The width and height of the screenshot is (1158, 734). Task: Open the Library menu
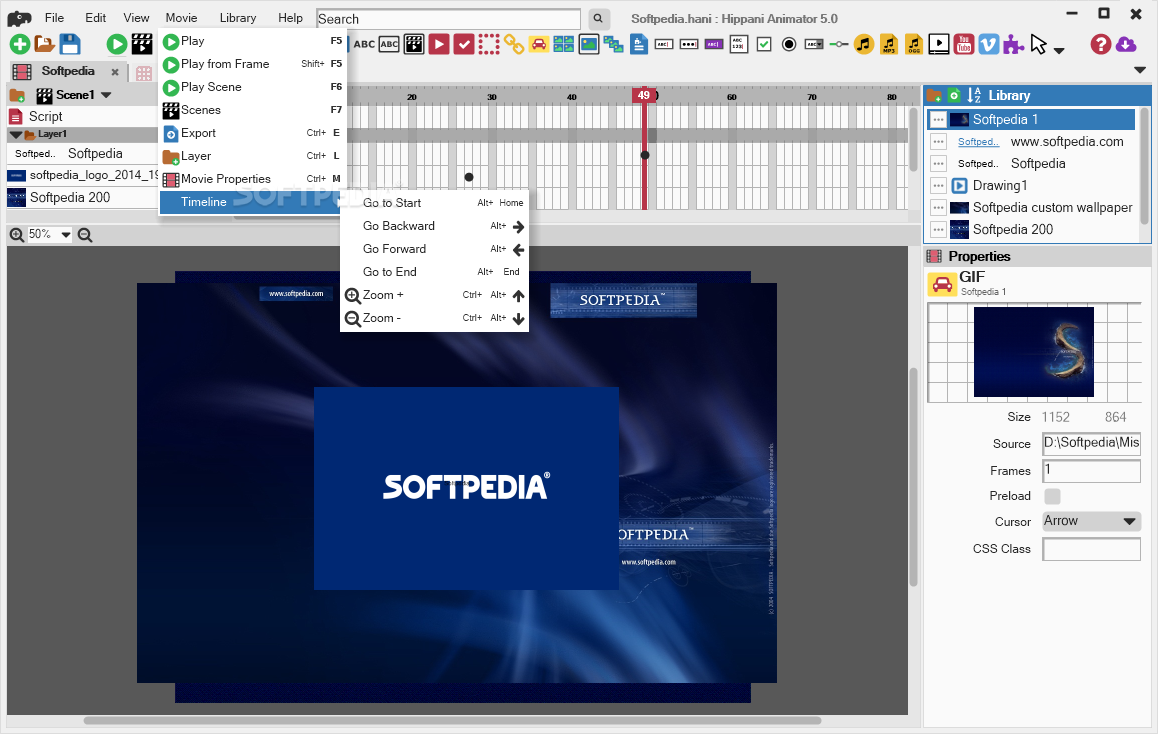pyautogui.click(x=238, y=18)
